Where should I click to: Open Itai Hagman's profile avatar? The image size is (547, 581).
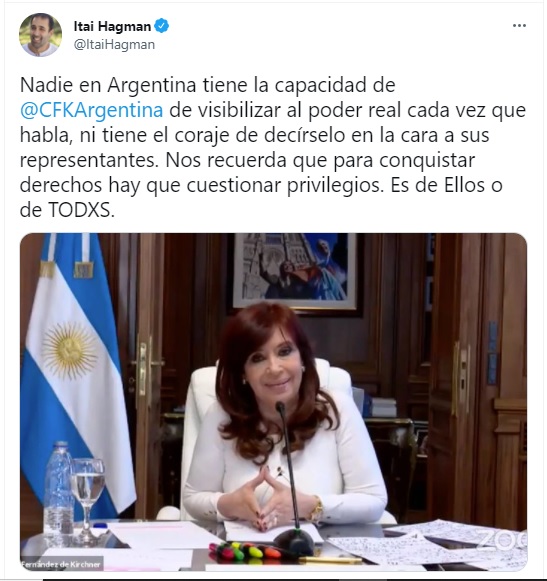pyautogui.click(x=40, y=35)
